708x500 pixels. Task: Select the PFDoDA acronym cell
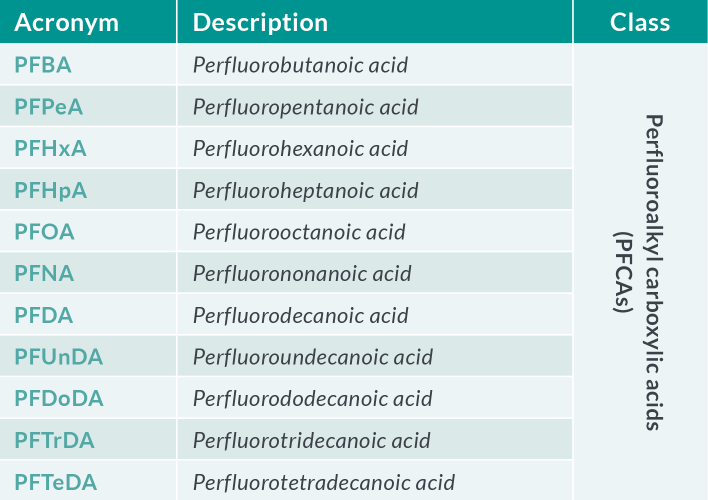coord(88,398)
